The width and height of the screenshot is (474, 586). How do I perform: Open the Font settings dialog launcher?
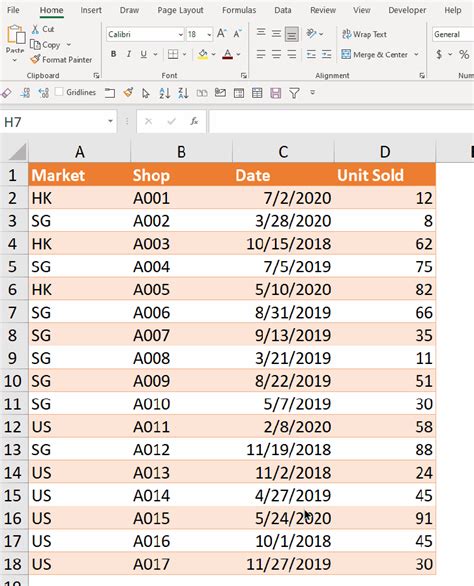click(244, 76)
